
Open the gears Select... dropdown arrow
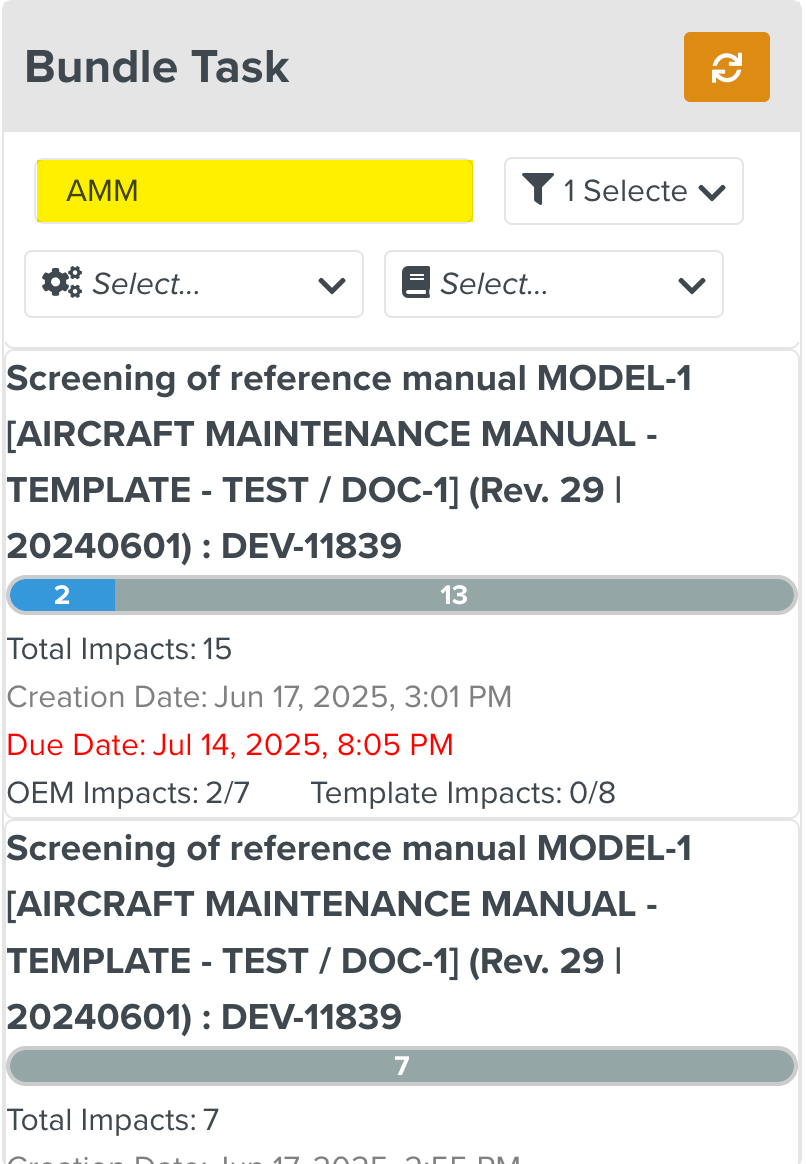pos(331,285)
